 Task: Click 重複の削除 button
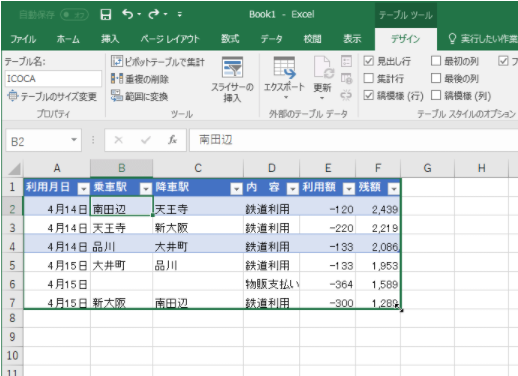pos(140,79)
